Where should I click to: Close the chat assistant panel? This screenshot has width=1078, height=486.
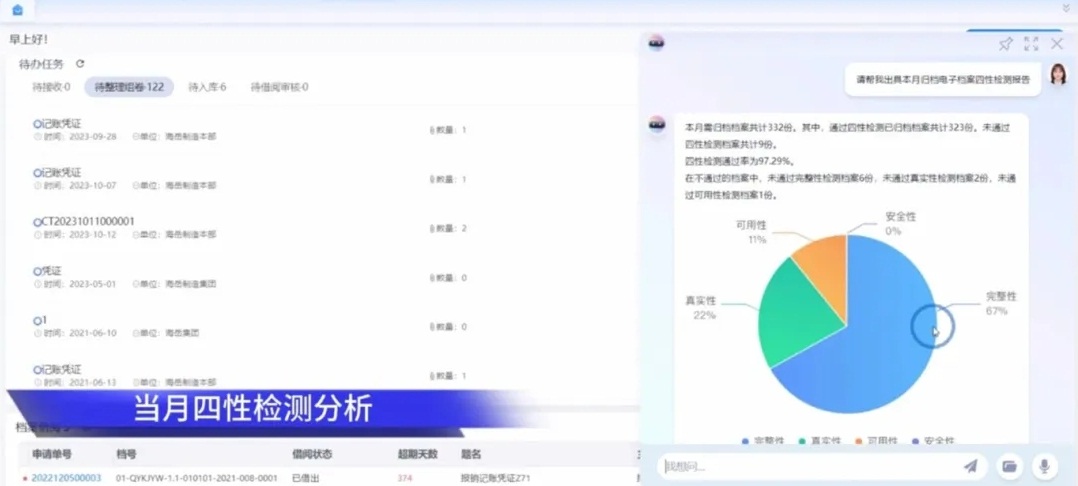(1057, 44)
